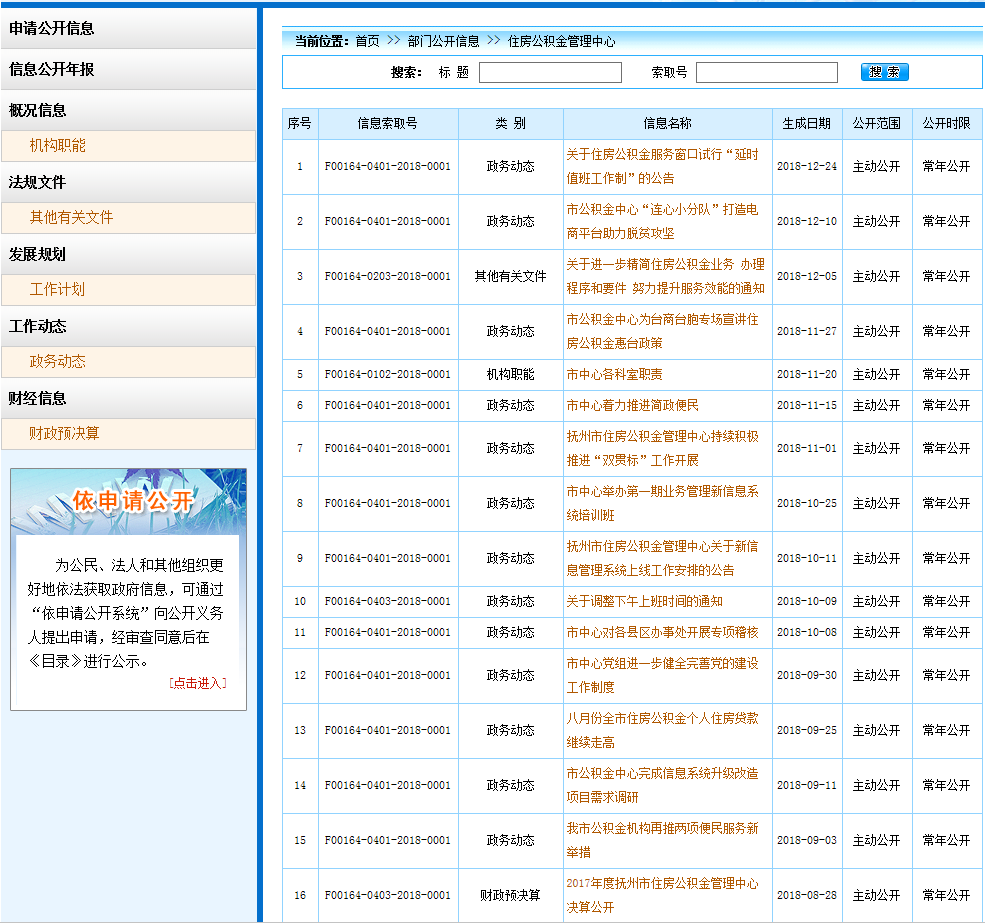Open article 市中心党组进一步健全完善党的建设工作制度
This screenshot has height=924, width=985.
[662, 675]
